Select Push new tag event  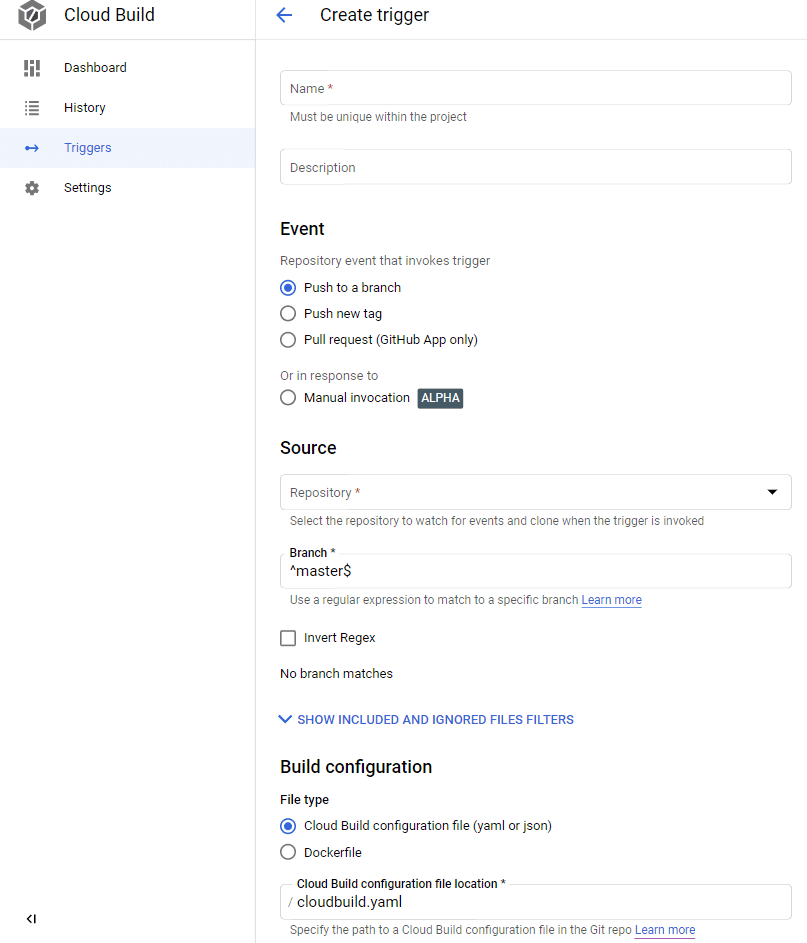[x=288, y=314]
